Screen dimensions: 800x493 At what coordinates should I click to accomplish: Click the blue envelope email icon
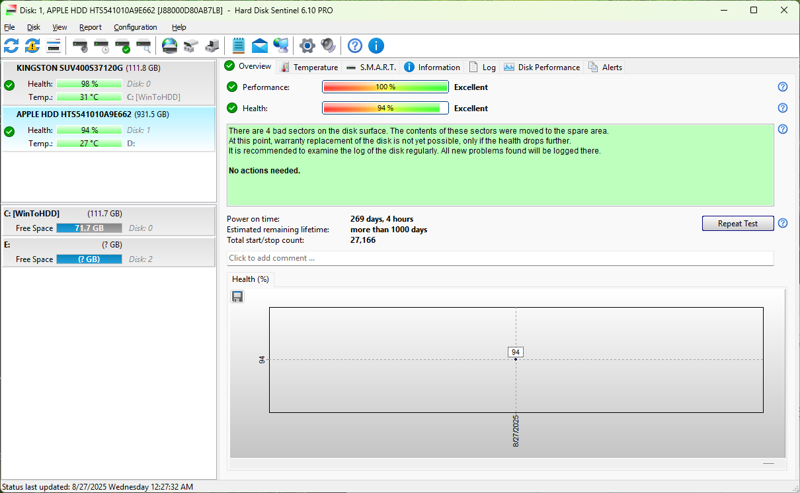click(260, 46)
